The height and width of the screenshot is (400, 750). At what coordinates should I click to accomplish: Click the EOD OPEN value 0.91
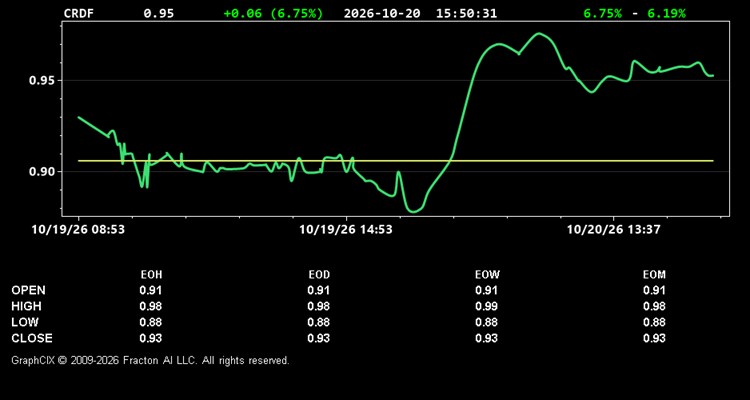point(319,290)
